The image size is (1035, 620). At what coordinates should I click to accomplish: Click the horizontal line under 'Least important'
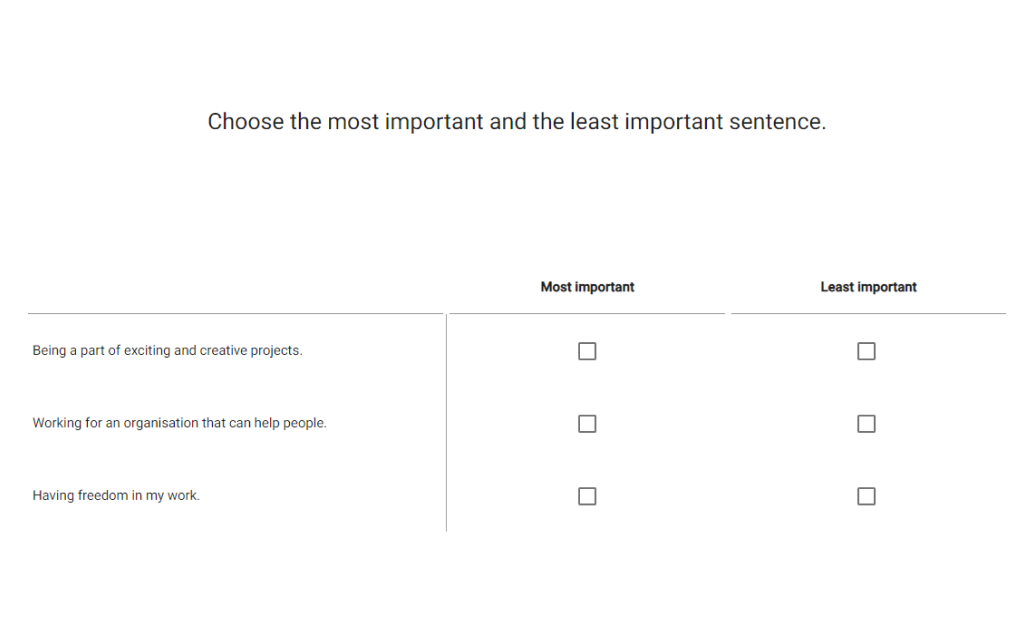click(x=868, y=314)
